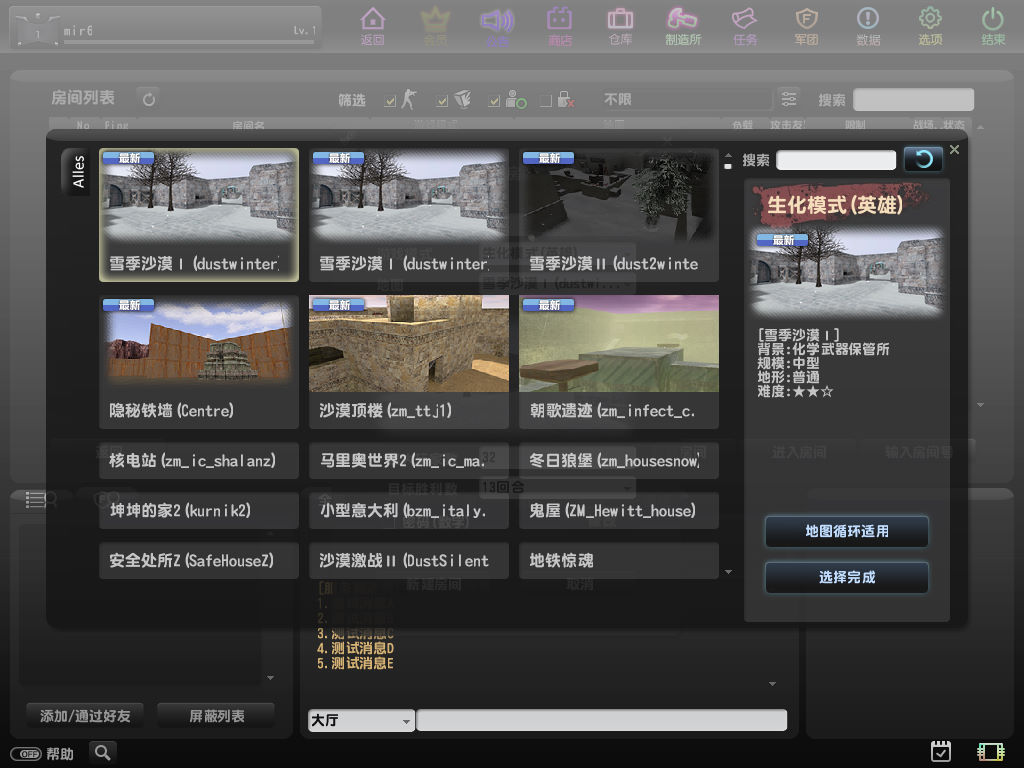Click the map dialog 搜索 search field
This screenshot has height=768, width=1024.
[x=836, y=160]
